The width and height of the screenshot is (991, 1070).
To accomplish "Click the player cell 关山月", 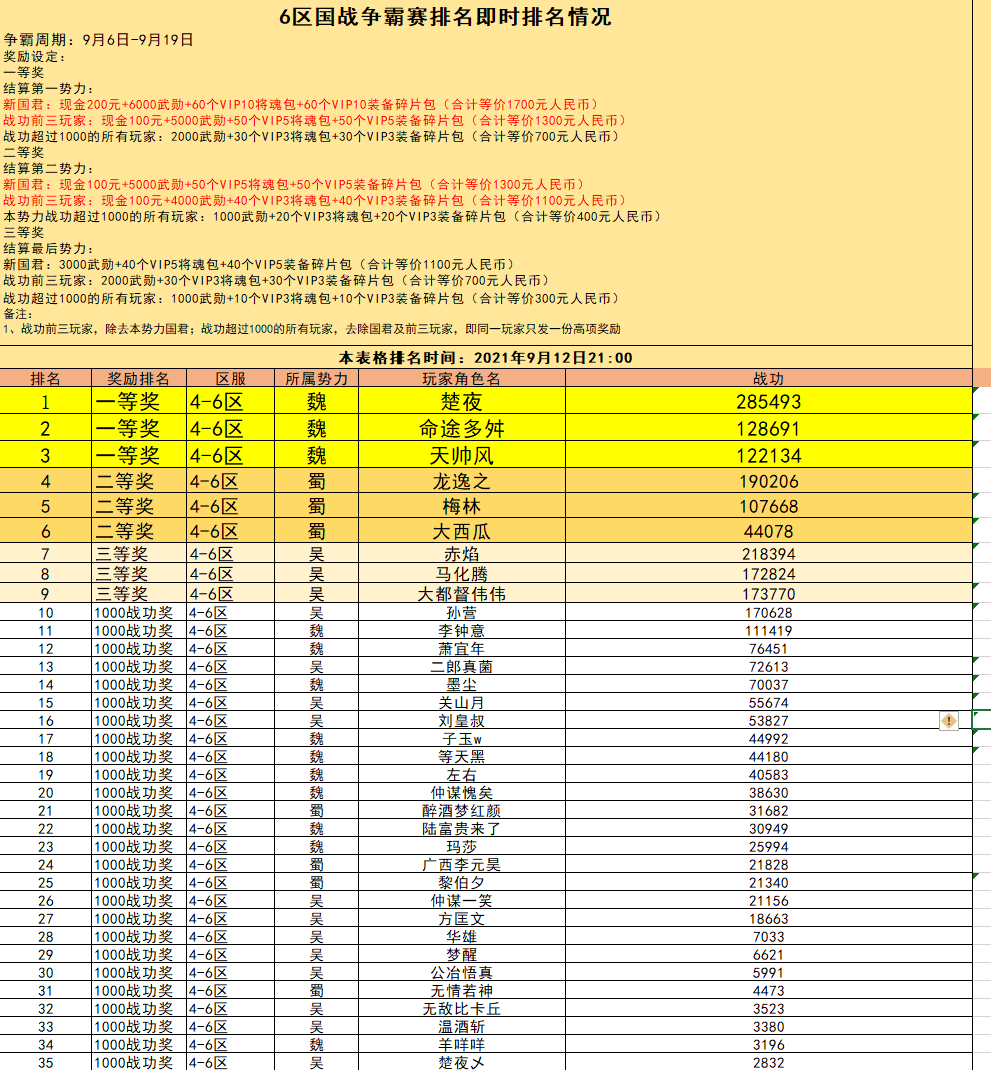I will coord(462,702).
